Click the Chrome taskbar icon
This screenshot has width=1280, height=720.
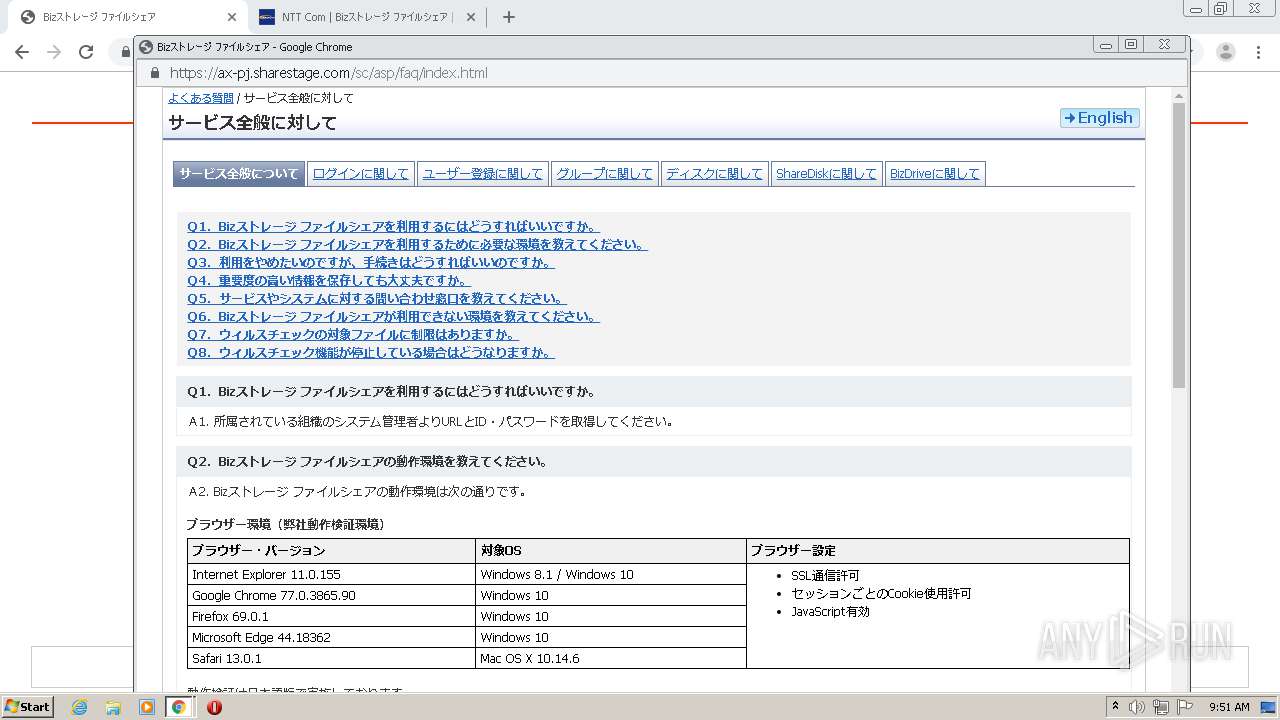click(179, 707)
